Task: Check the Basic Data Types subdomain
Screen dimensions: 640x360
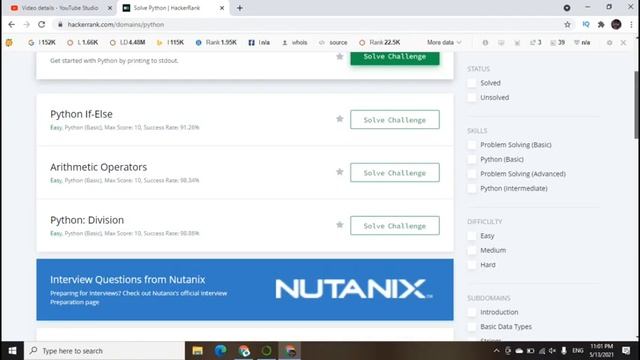Action: 472,327
